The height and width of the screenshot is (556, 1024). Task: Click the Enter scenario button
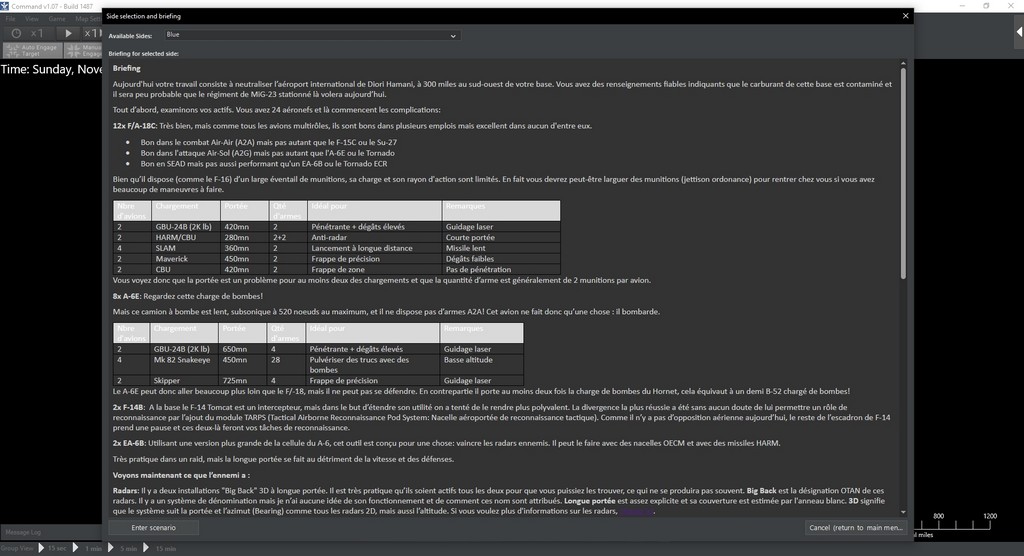click(153, 527)
